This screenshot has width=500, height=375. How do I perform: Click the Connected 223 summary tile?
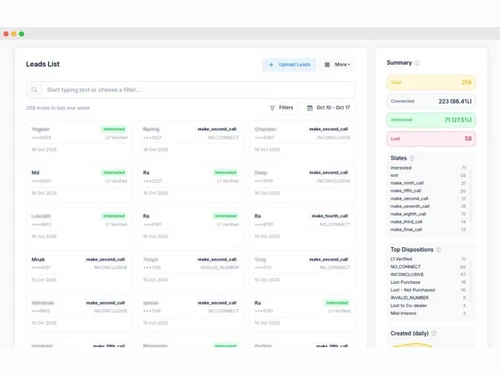coord(431,101)
